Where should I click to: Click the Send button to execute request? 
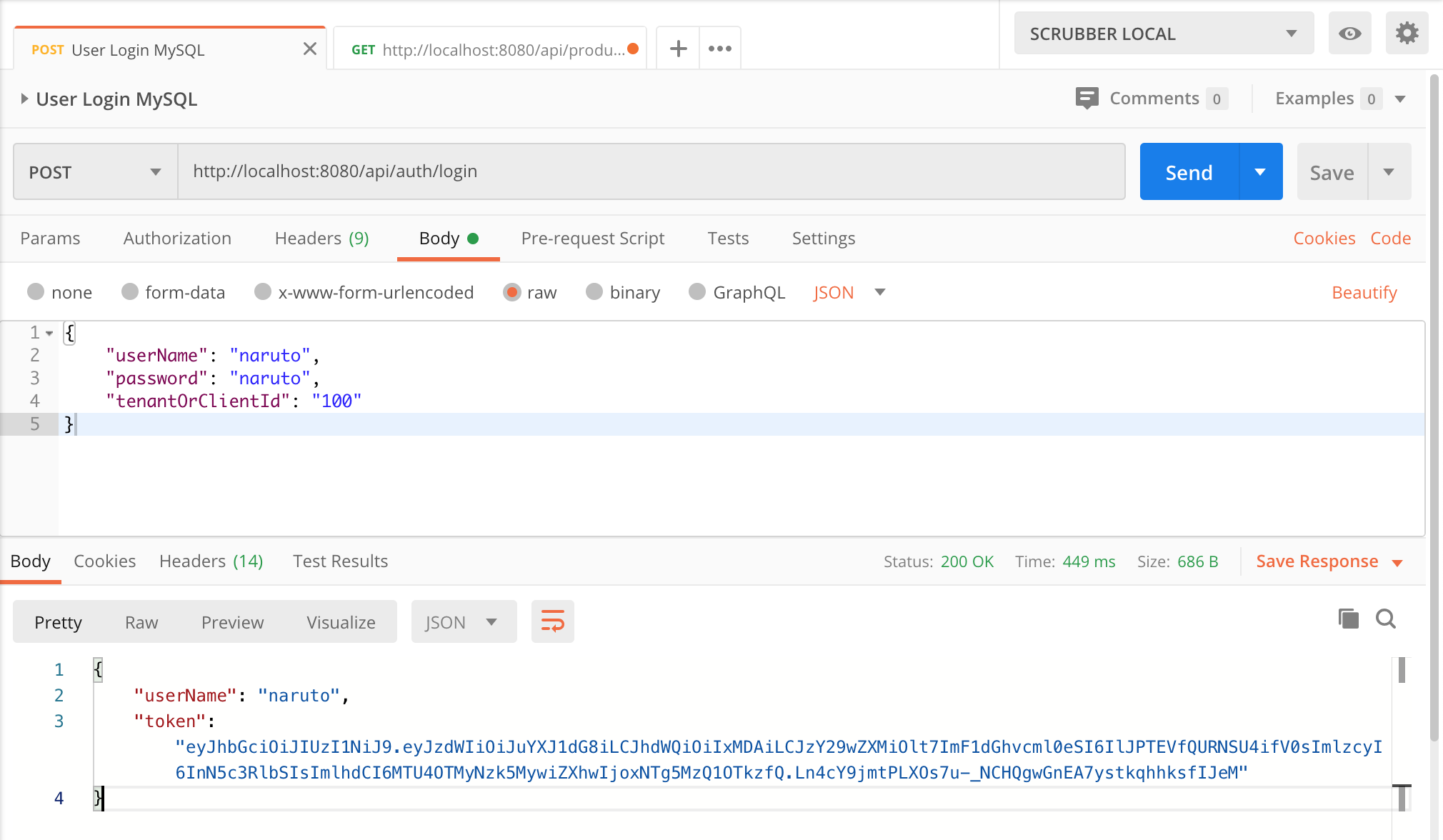coord(1191,172)
